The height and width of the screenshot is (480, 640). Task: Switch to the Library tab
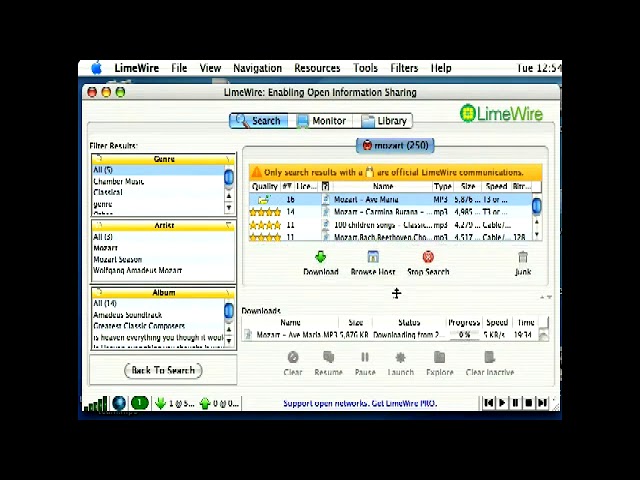tap(384, 121)
